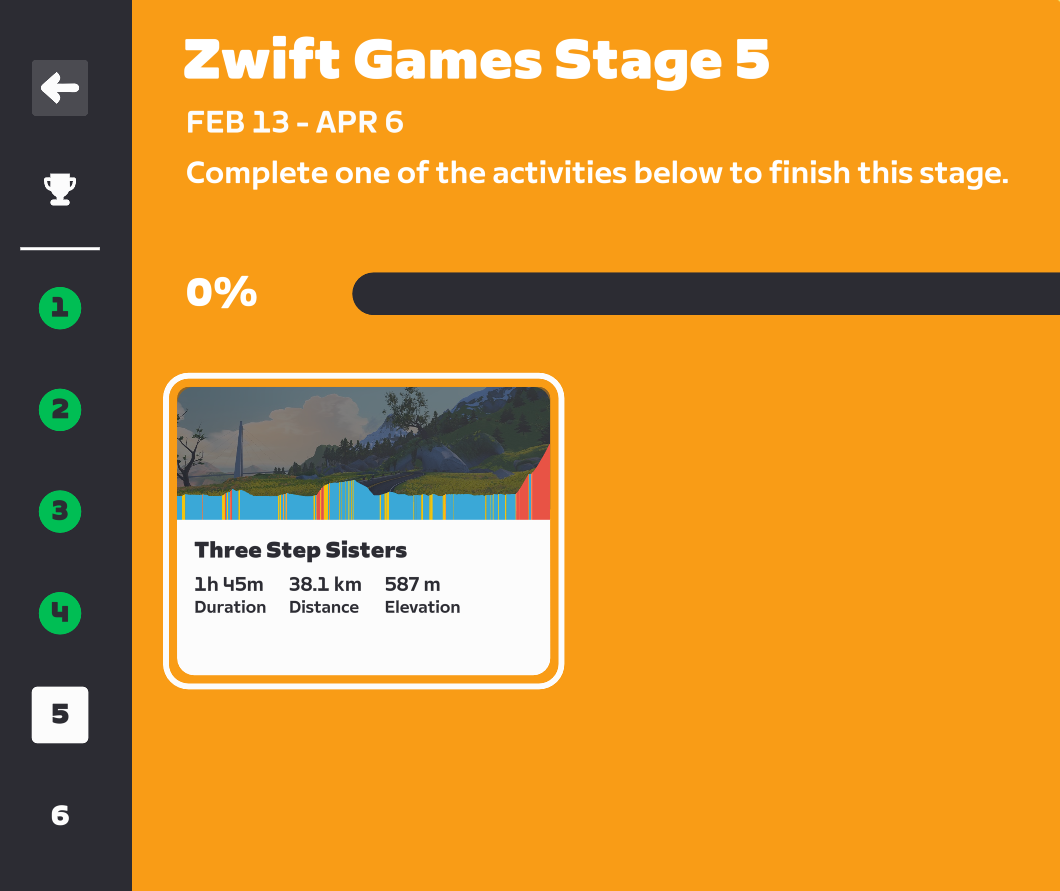Click the 587 m Elevation stat
The height and width of the screenshot is (891, 1060).
click(422, 594)
